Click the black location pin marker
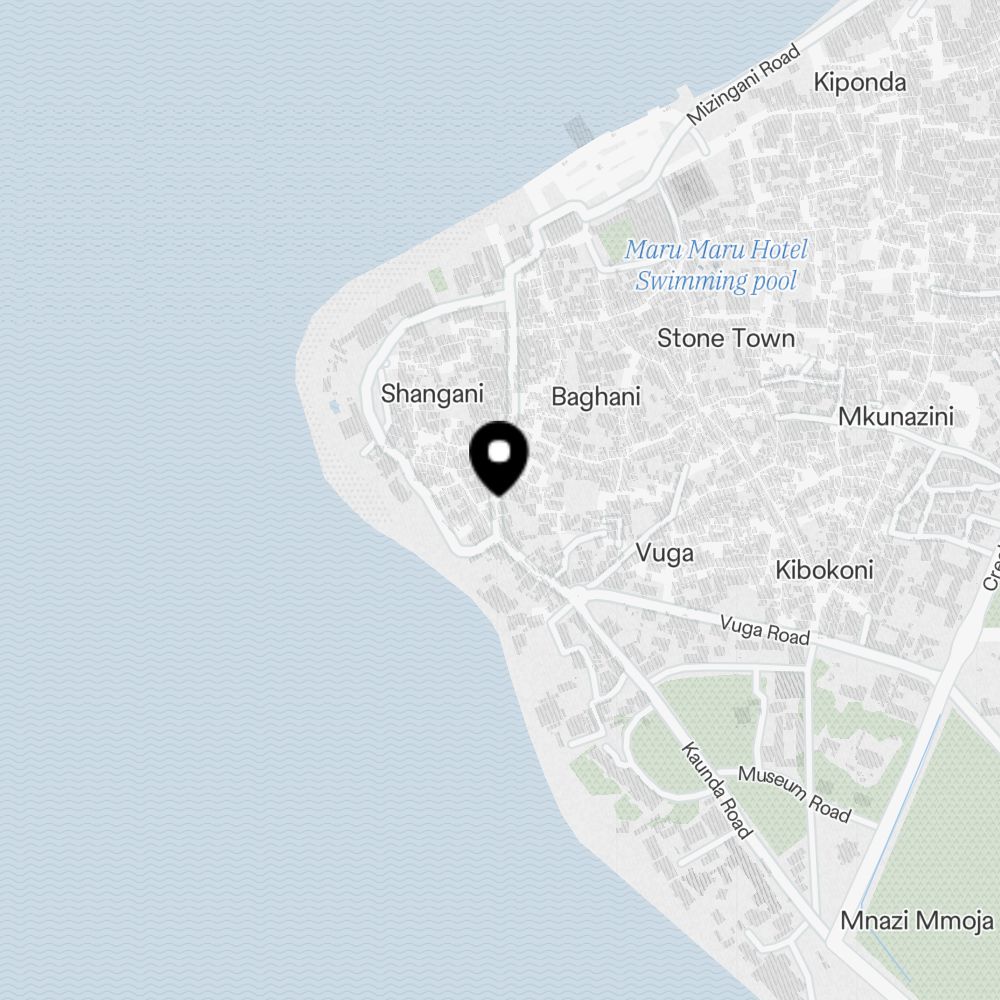Image resolution: width=1000 pixels, height=1000 pixels. (499, 458)
